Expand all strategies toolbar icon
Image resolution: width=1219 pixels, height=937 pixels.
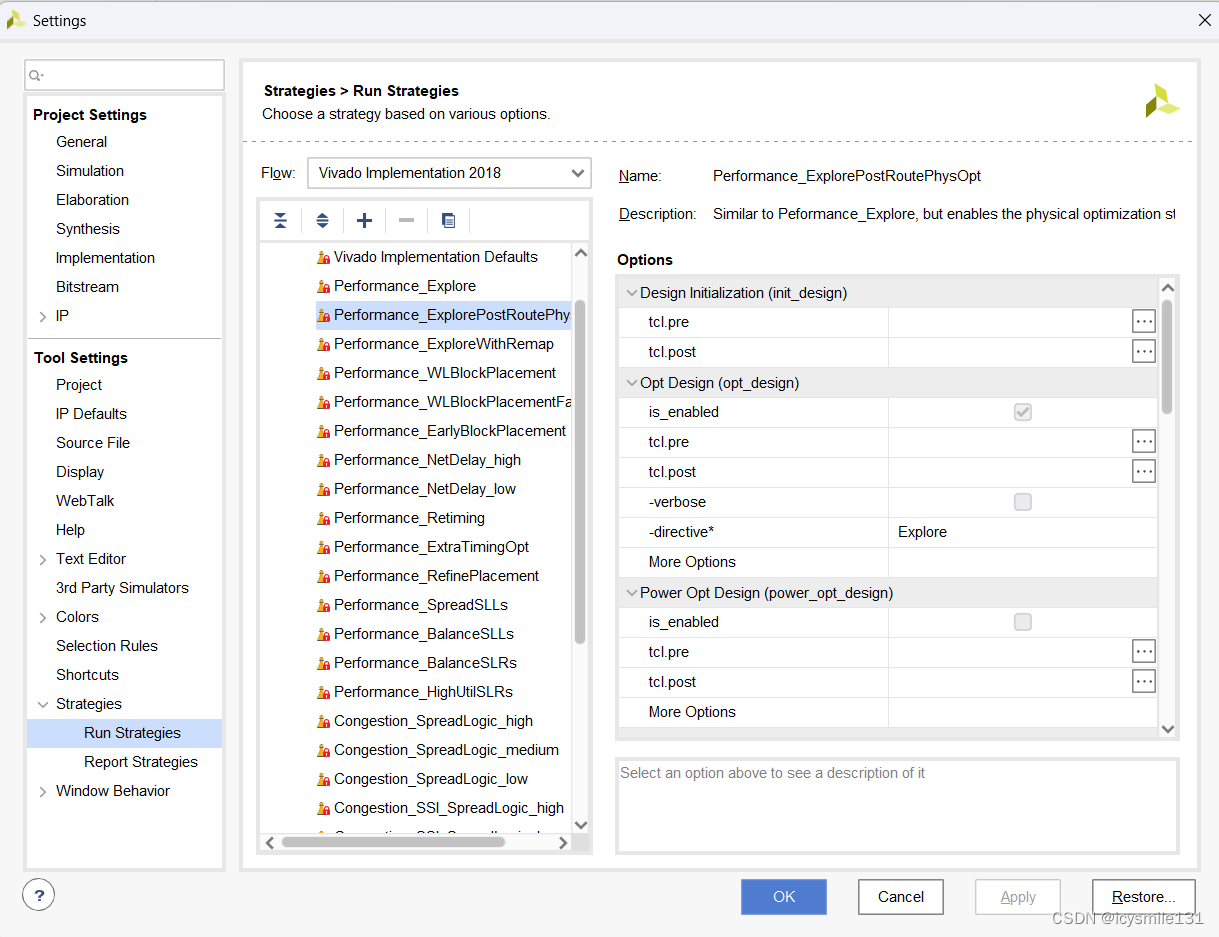[x=322, y=221]
